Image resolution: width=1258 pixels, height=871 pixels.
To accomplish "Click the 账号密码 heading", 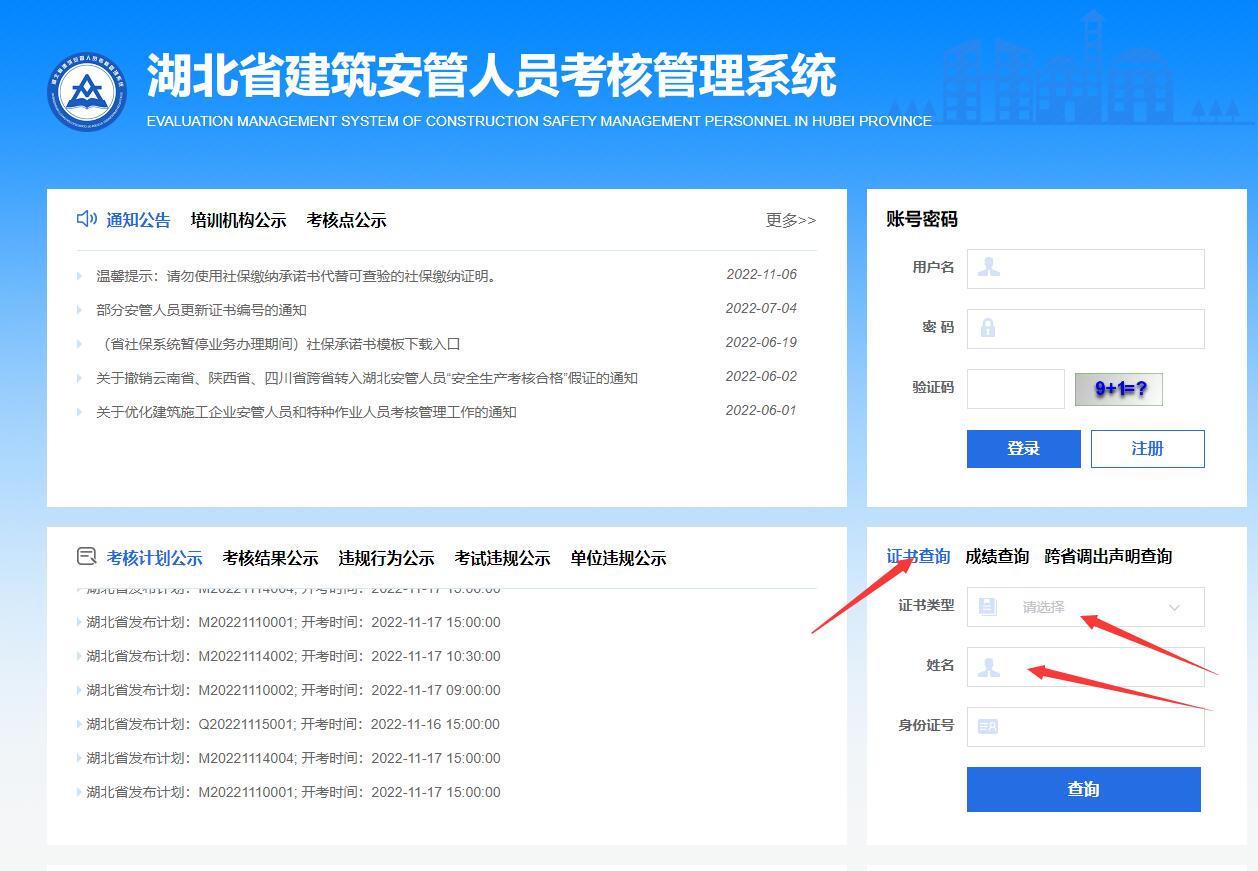I will tap(922, 219).
